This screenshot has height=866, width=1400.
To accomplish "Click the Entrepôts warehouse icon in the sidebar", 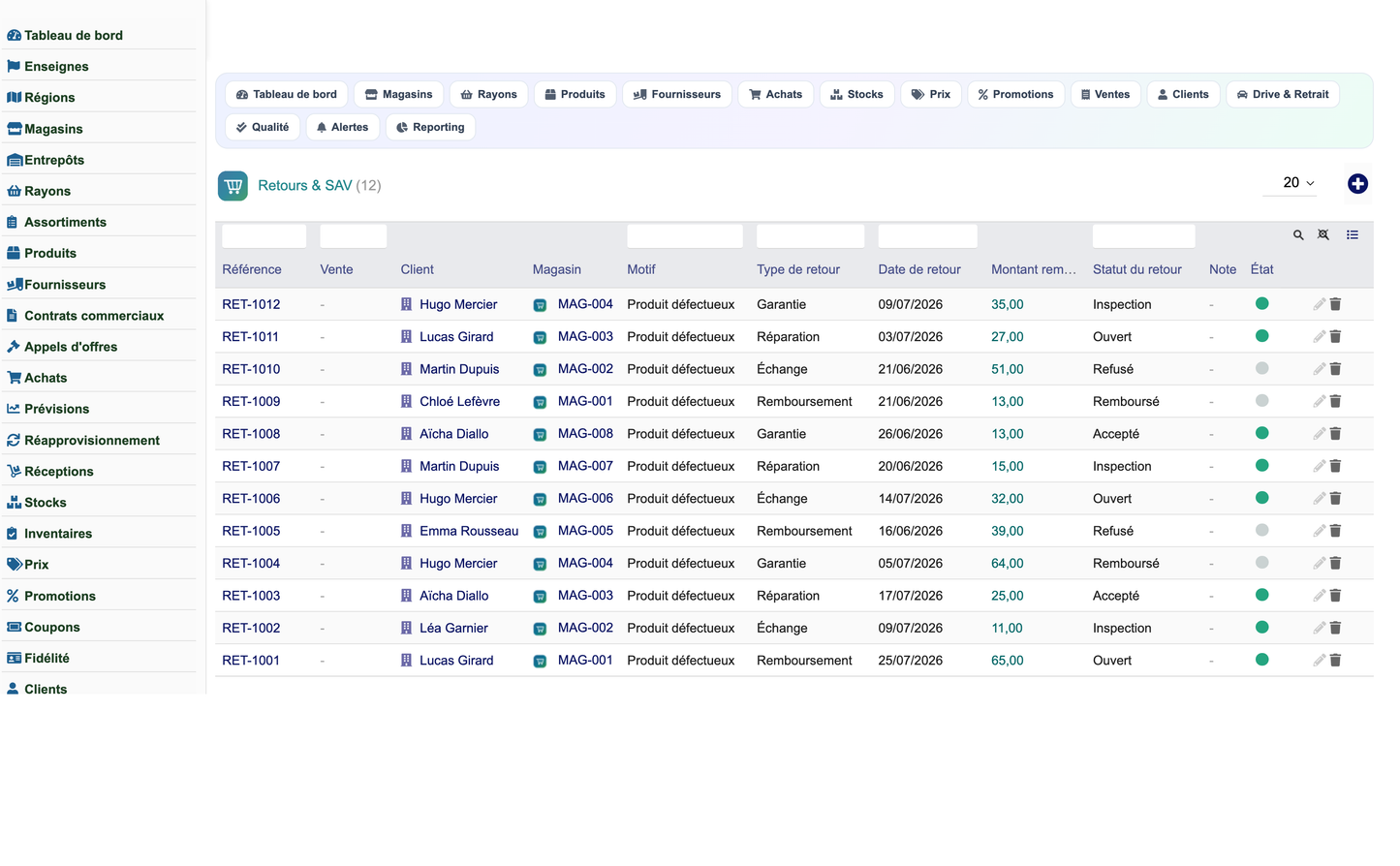I will coord(15,160).
